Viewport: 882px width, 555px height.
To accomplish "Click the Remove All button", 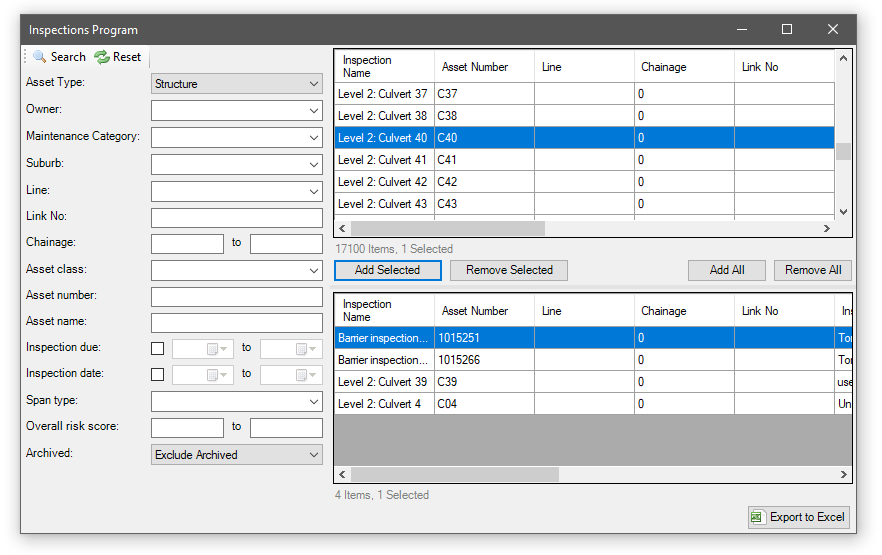I will [812, 270].
